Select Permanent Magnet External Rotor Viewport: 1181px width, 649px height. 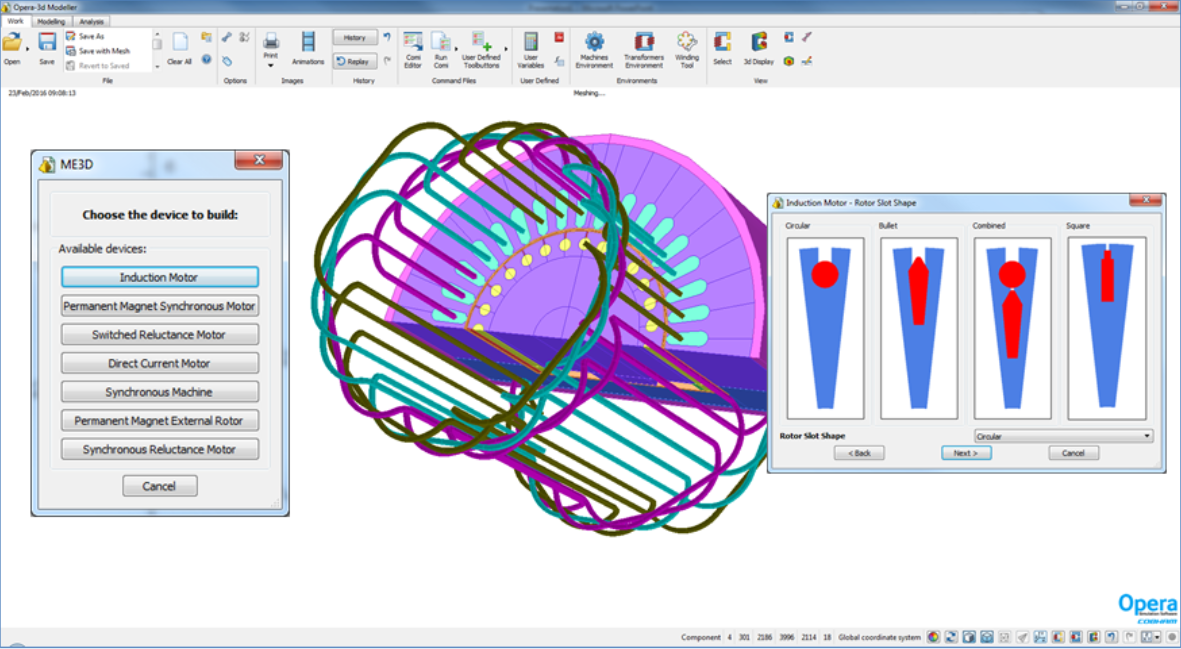pos(160,420)
